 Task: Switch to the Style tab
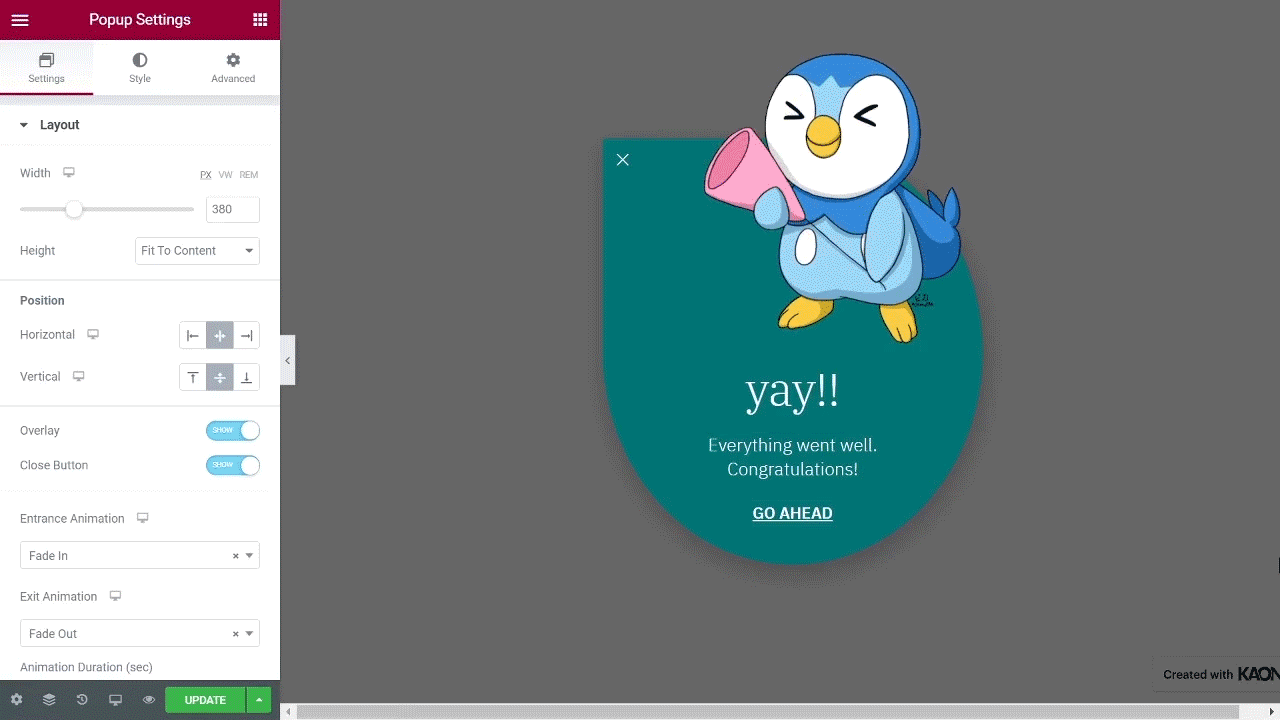[140, 68]
